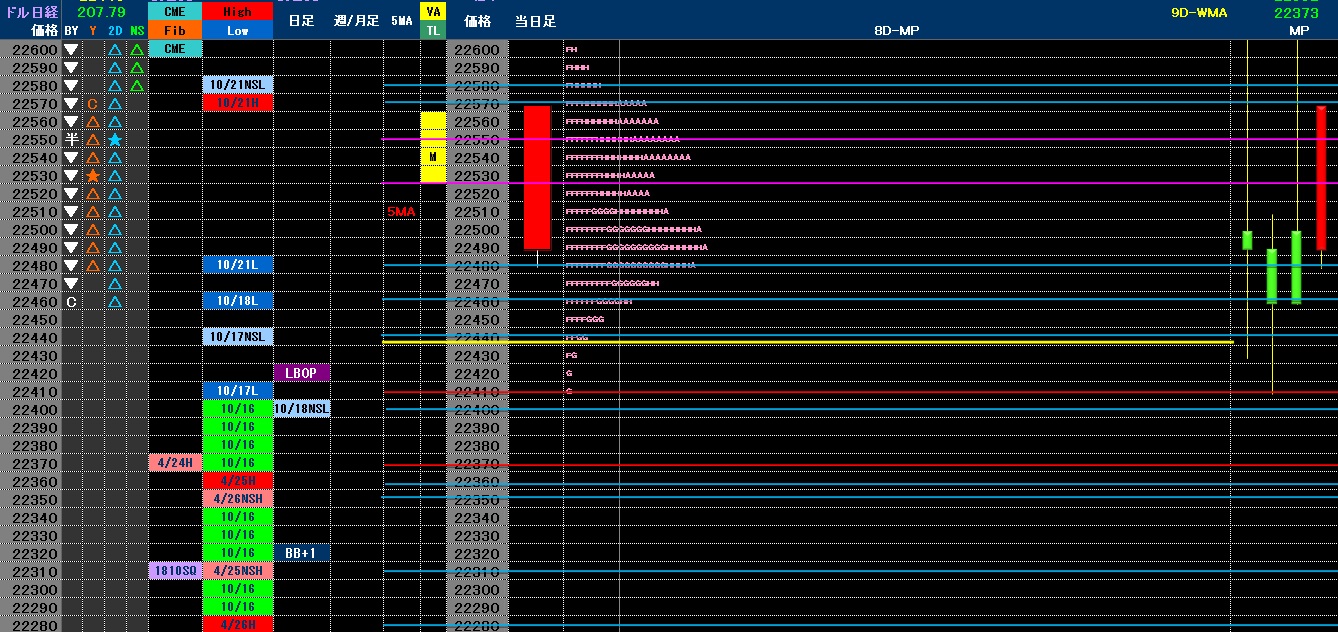The height and width of the screenshot is (632, 1338).
Task: Click the cyan CME column header
Action: [x=174, y=12]
